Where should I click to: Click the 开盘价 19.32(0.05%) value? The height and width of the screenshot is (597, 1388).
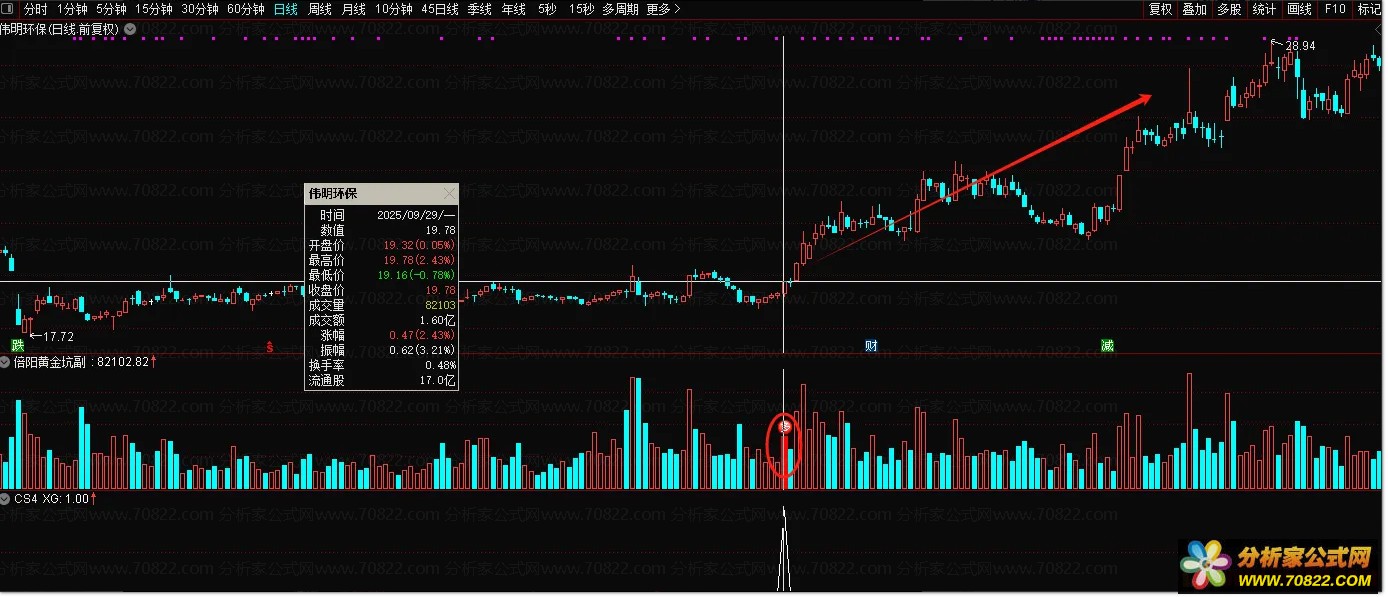(419, 245)
